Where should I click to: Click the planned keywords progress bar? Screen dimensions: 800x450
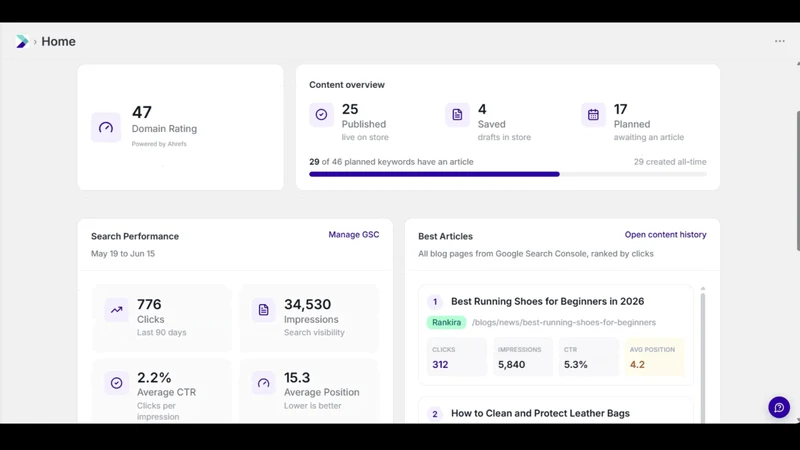(508, 174)
